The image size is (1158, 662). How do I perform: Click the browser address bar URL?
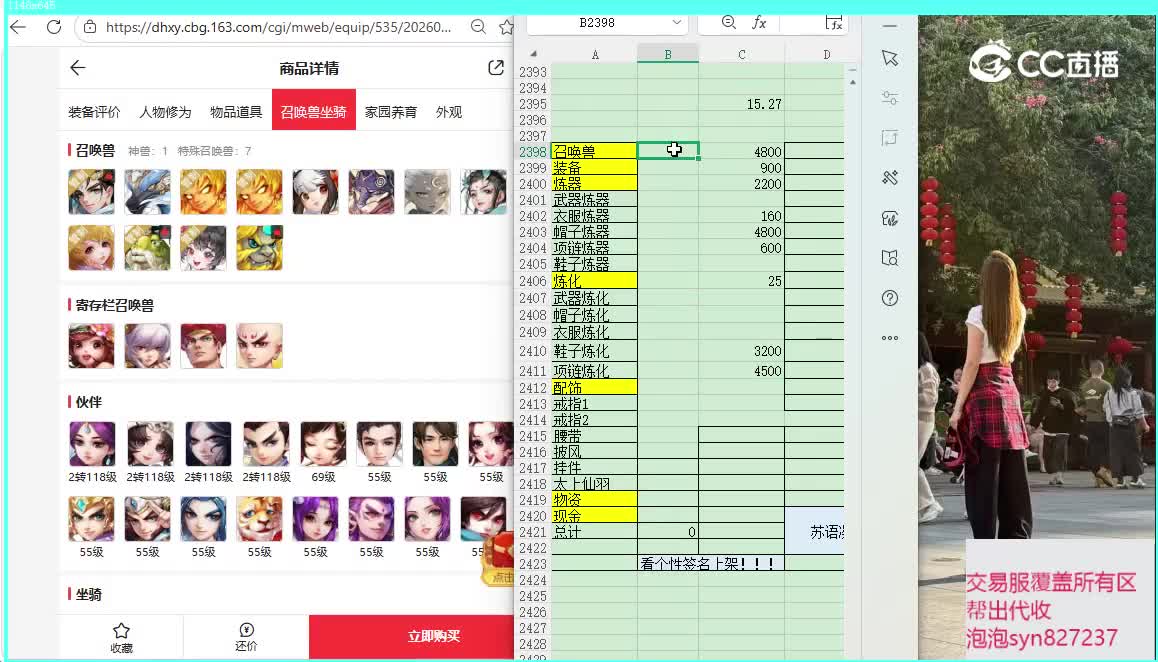pyautogui.click(x=278, y=27)
